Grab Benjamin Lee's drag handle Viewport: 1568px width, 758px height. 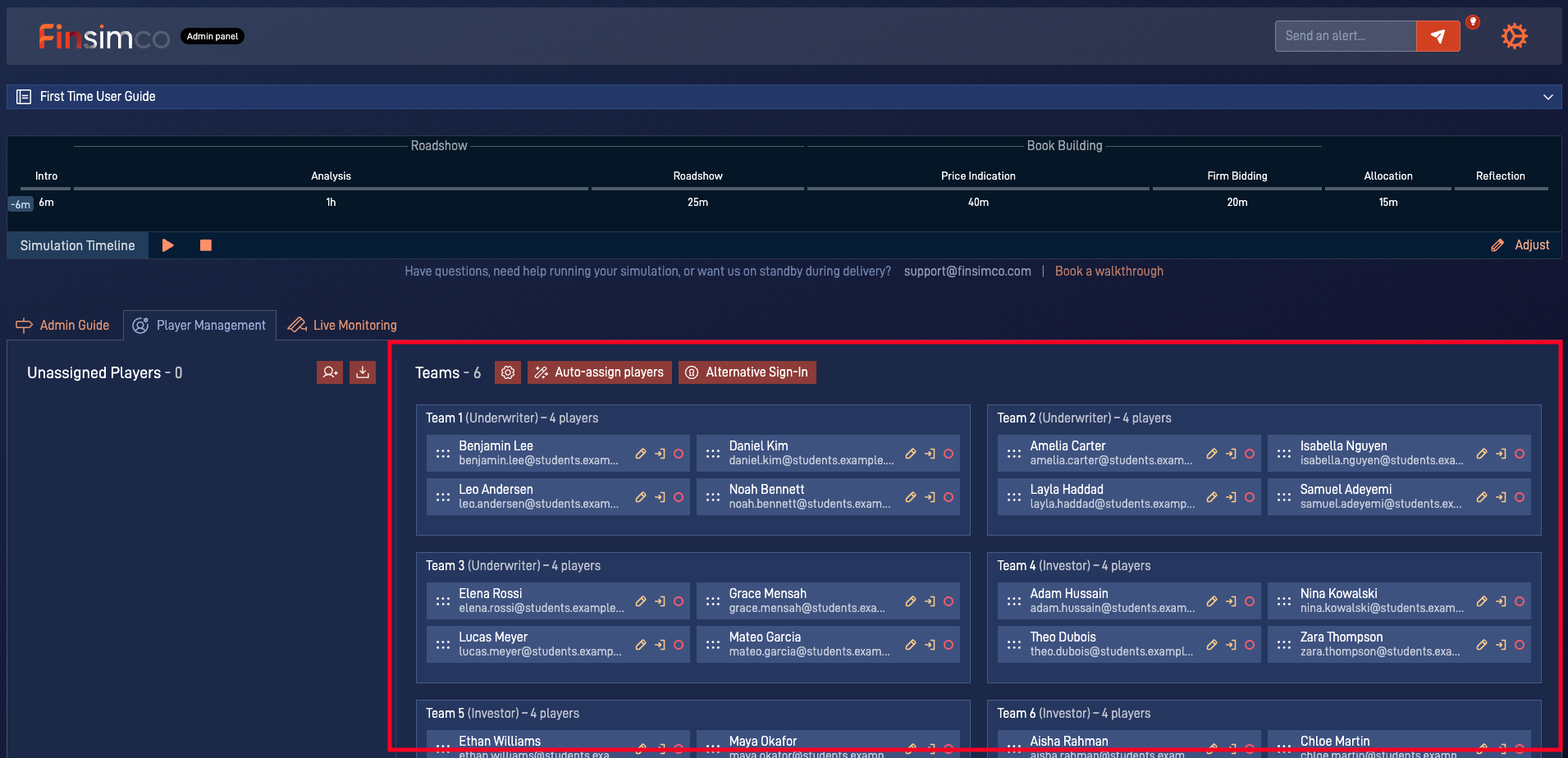tap(443, 454)
